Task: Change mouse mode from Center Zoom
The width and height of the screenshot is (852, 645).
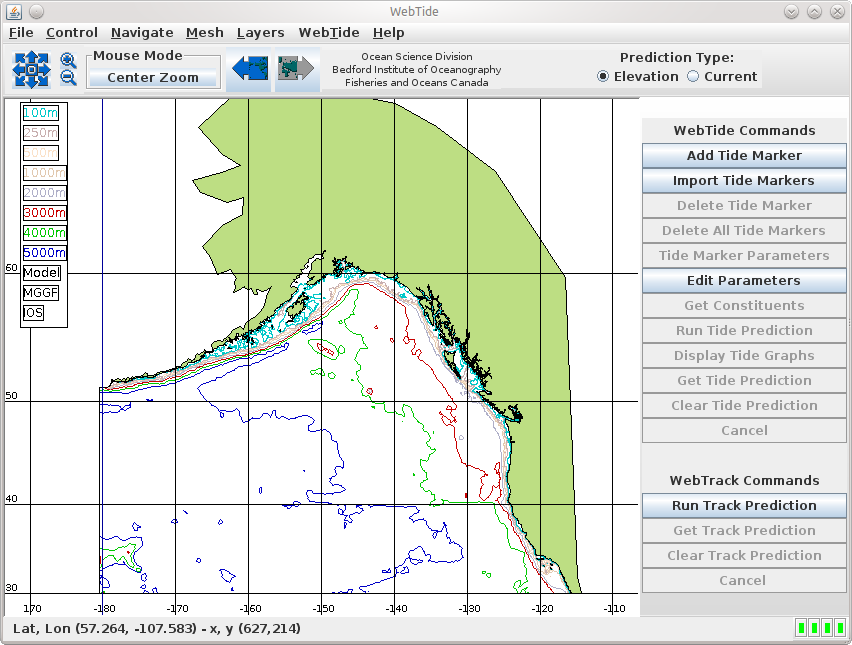Action: (153, 78)
